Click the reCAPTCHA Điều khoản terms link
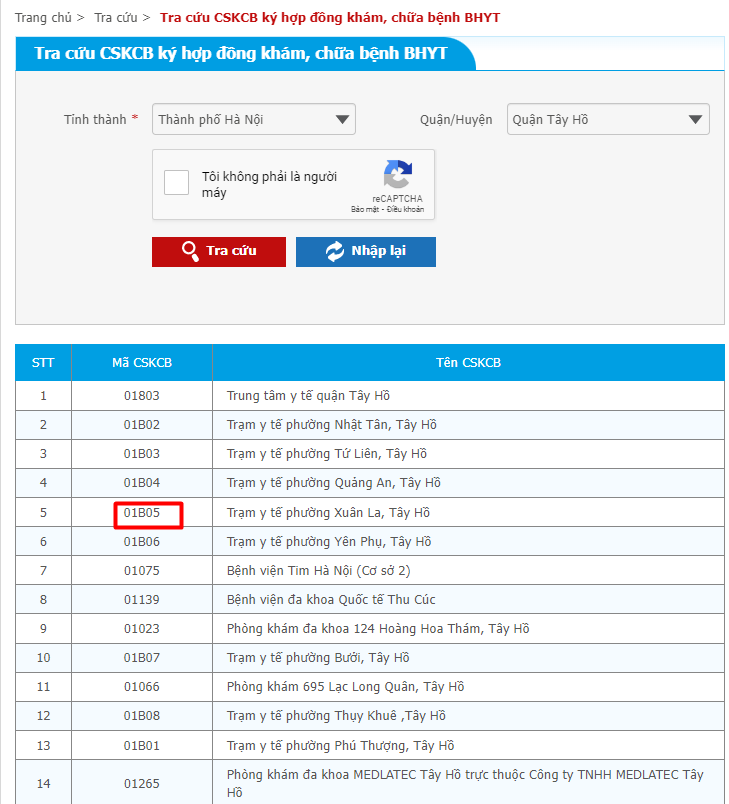This screenshot has height=804, width=729. coord(406,210)
